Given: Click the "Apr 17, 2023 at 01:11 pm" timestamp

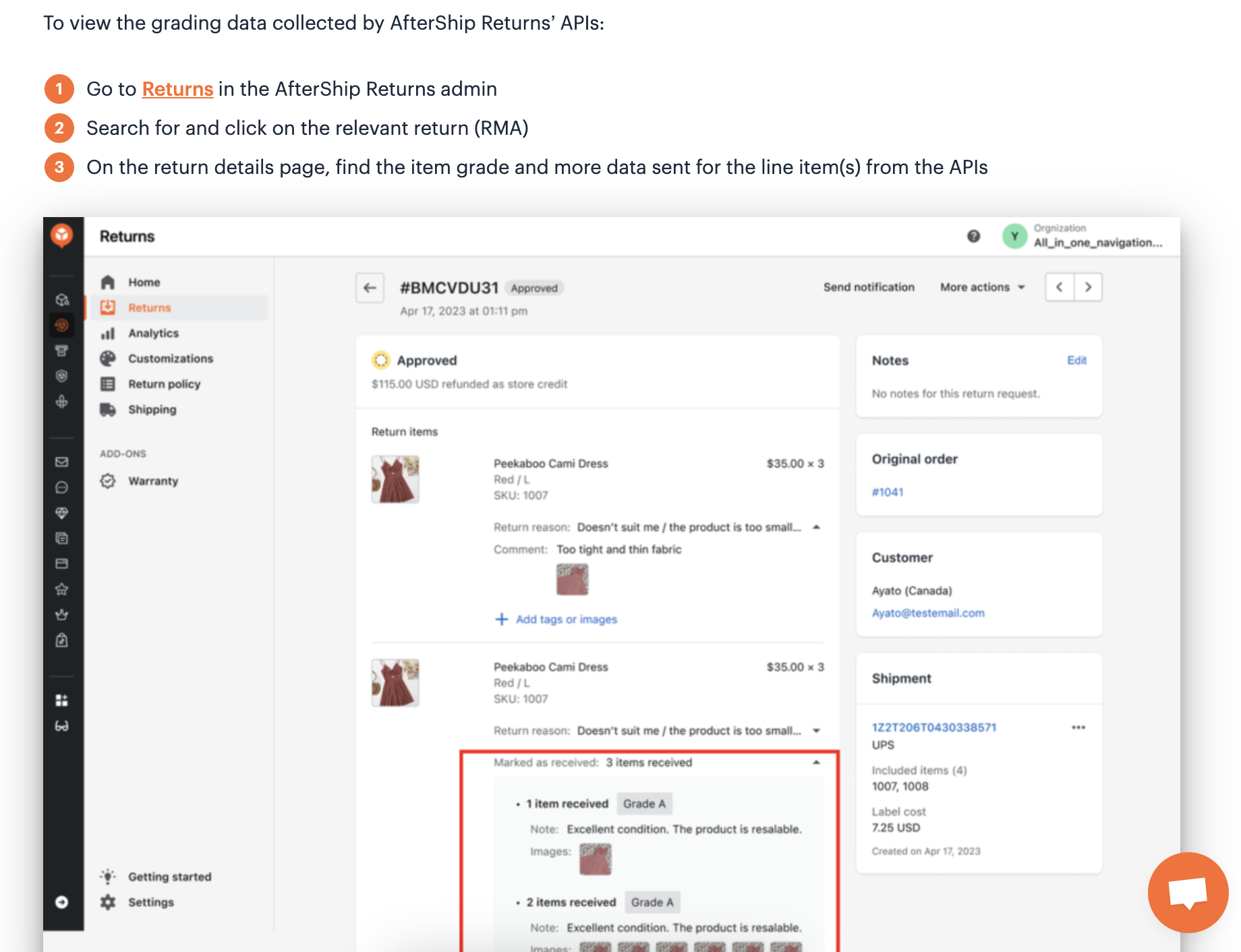Looking at the screenshot, I should point(464,311).
